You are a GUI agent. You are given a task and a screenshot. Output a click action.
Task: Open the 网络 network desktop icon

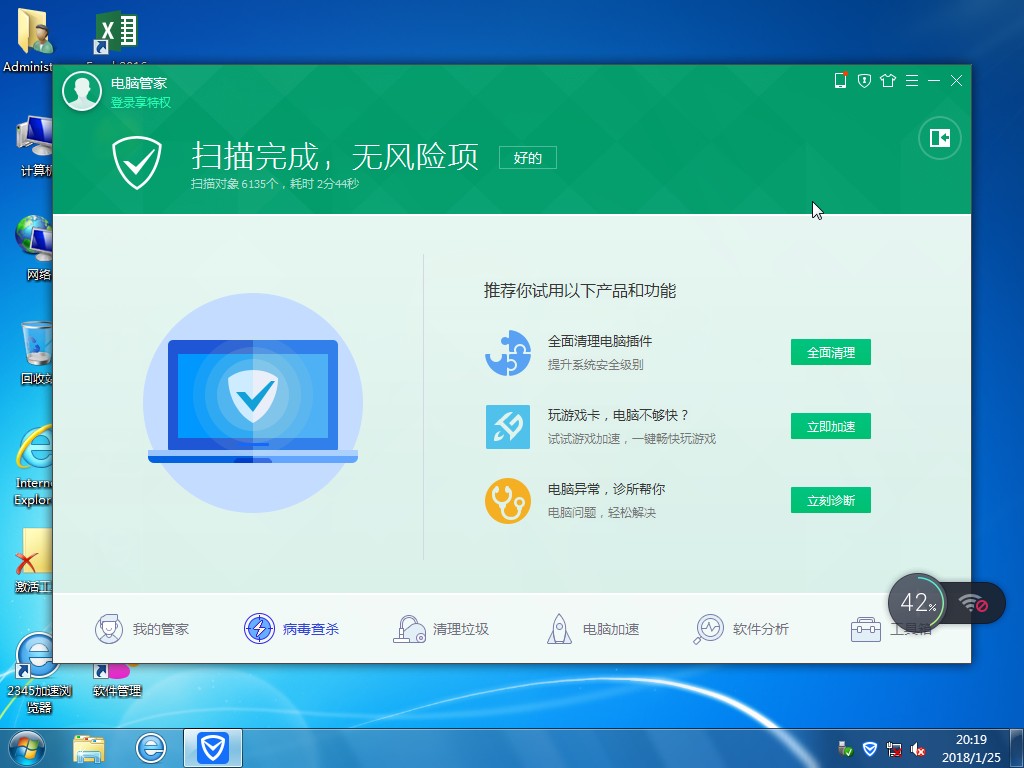[34, 248]
